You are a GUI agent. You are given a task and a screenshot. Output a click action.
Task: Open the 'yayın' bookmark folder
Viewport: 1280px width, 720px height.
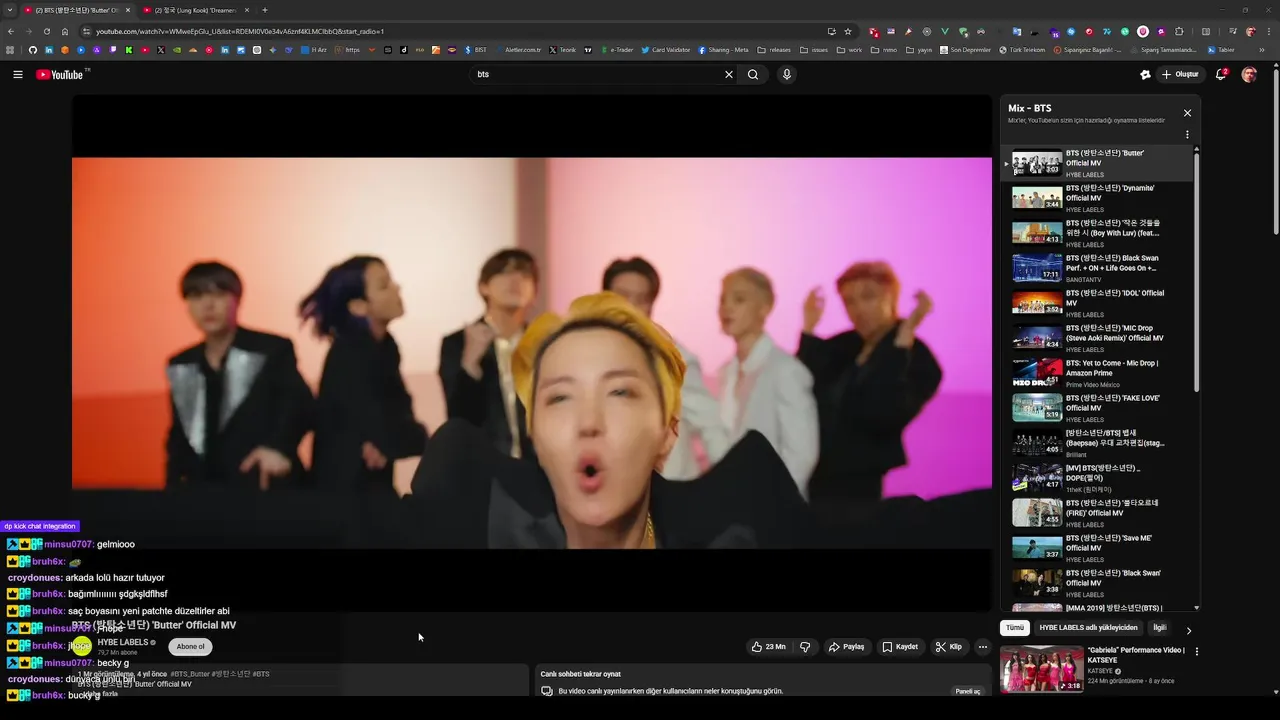[x=918, y=50]
